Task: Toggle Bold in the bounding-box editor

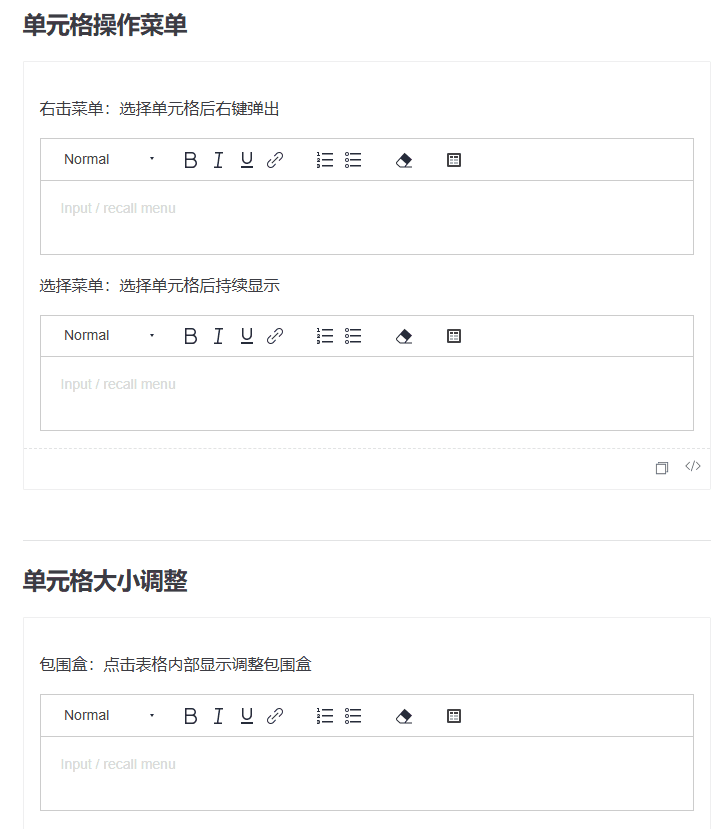Action: [190, 716]
